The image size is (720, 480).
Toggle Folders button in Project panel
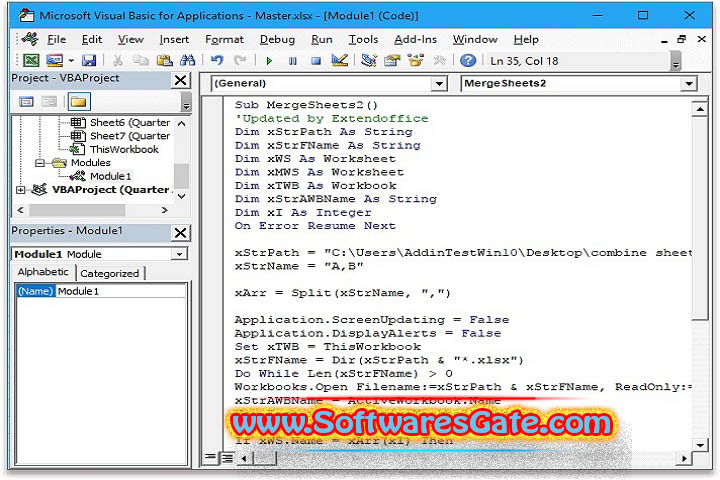(x=79, y=102)
